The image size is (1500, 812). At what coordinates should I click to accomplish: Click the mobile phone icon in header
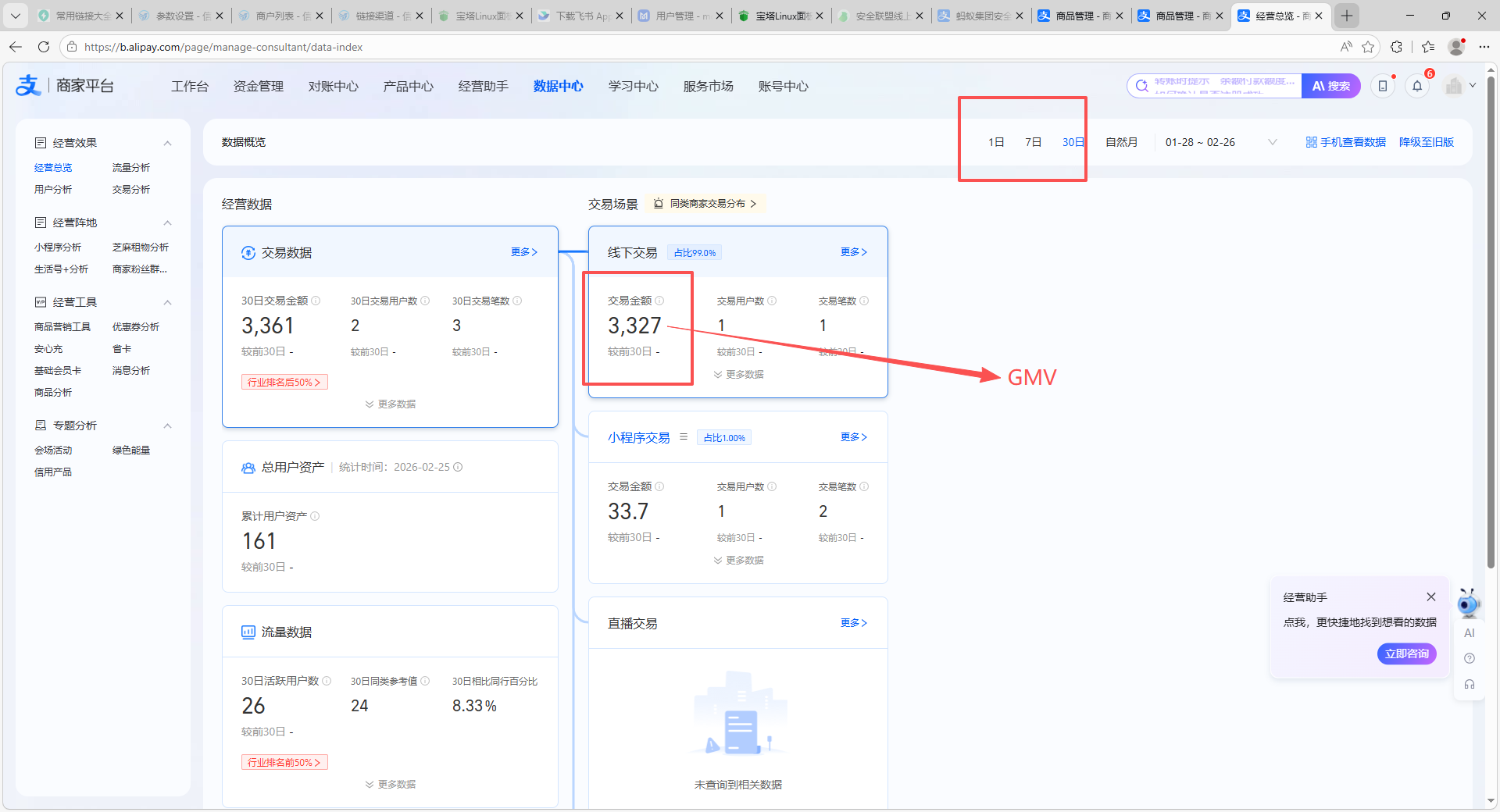1383,87
